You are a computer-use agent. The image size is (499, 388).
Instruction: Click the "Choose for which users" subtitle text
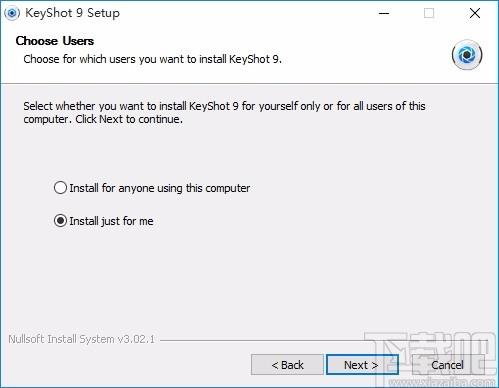click(152, 59)
